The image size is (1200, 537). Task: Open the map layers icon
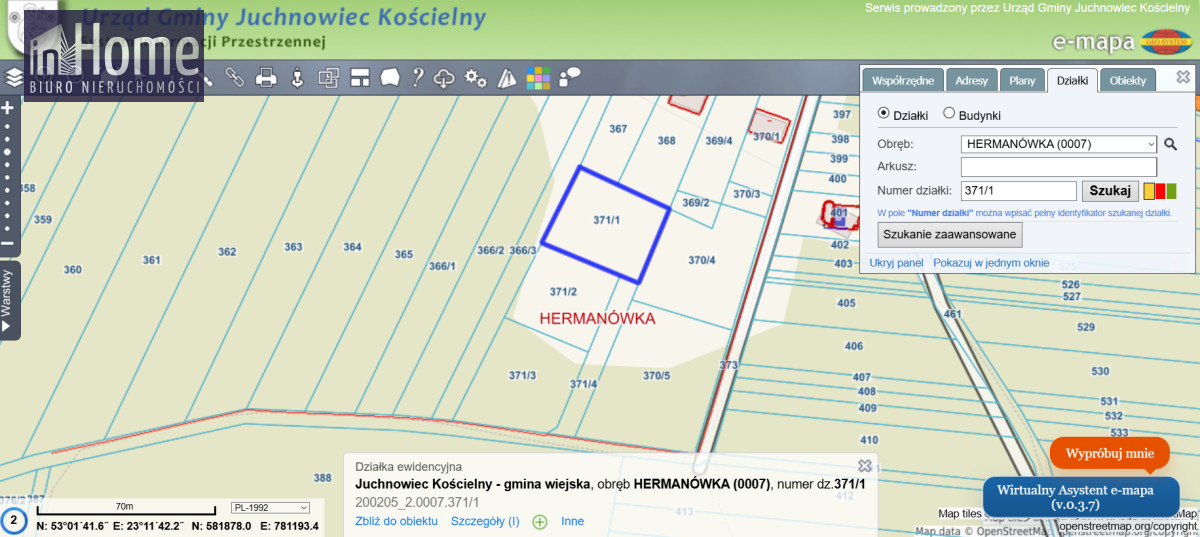pyautogui.click(x=14, y=78)
